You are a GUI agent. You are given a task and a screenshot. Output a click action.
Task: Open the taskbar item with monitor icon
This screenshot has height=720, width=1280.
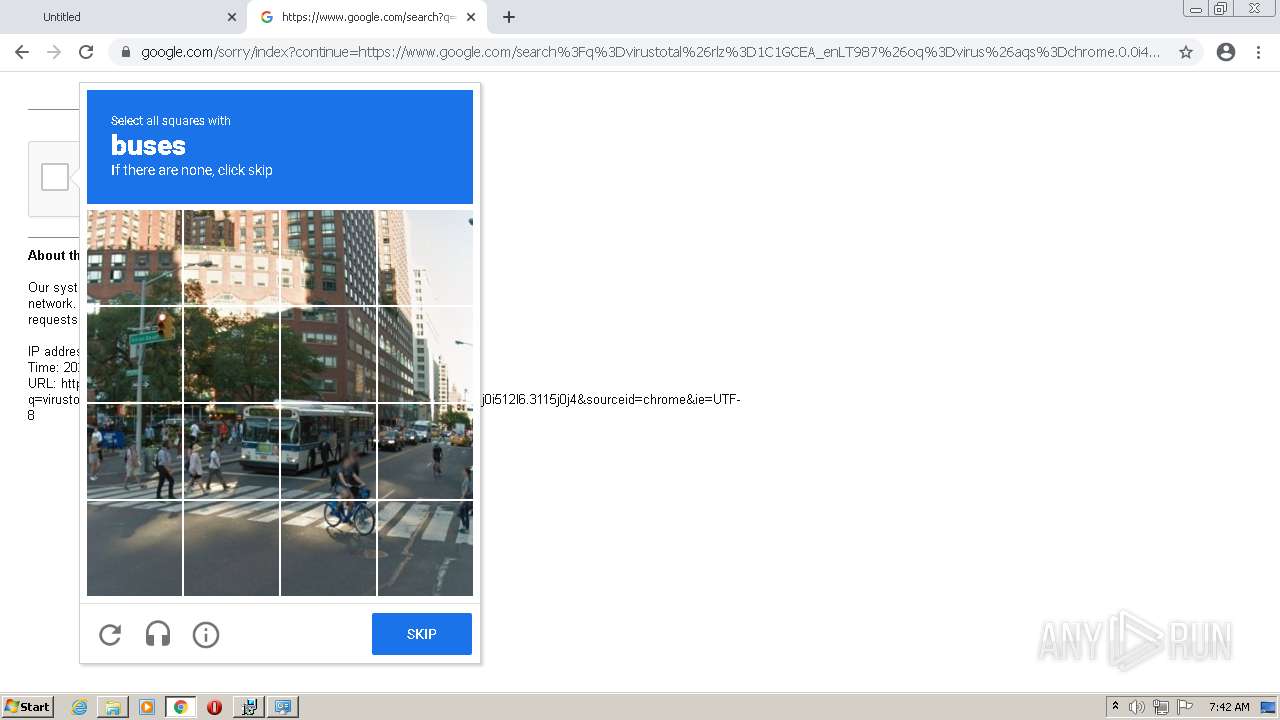click(x=283, y=707)
